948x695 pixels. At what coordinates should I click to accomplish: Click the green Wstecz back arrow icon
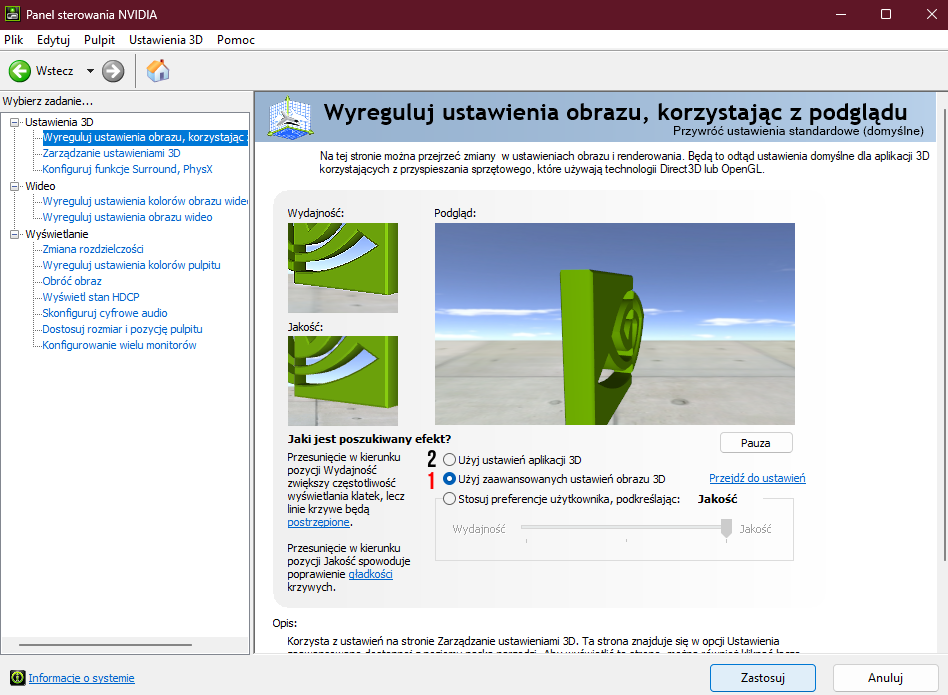[19, 71]
